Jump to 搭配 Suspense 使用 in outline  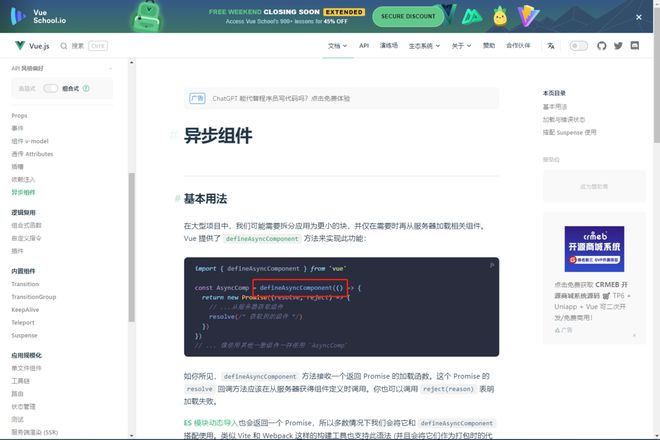point(570,132)
